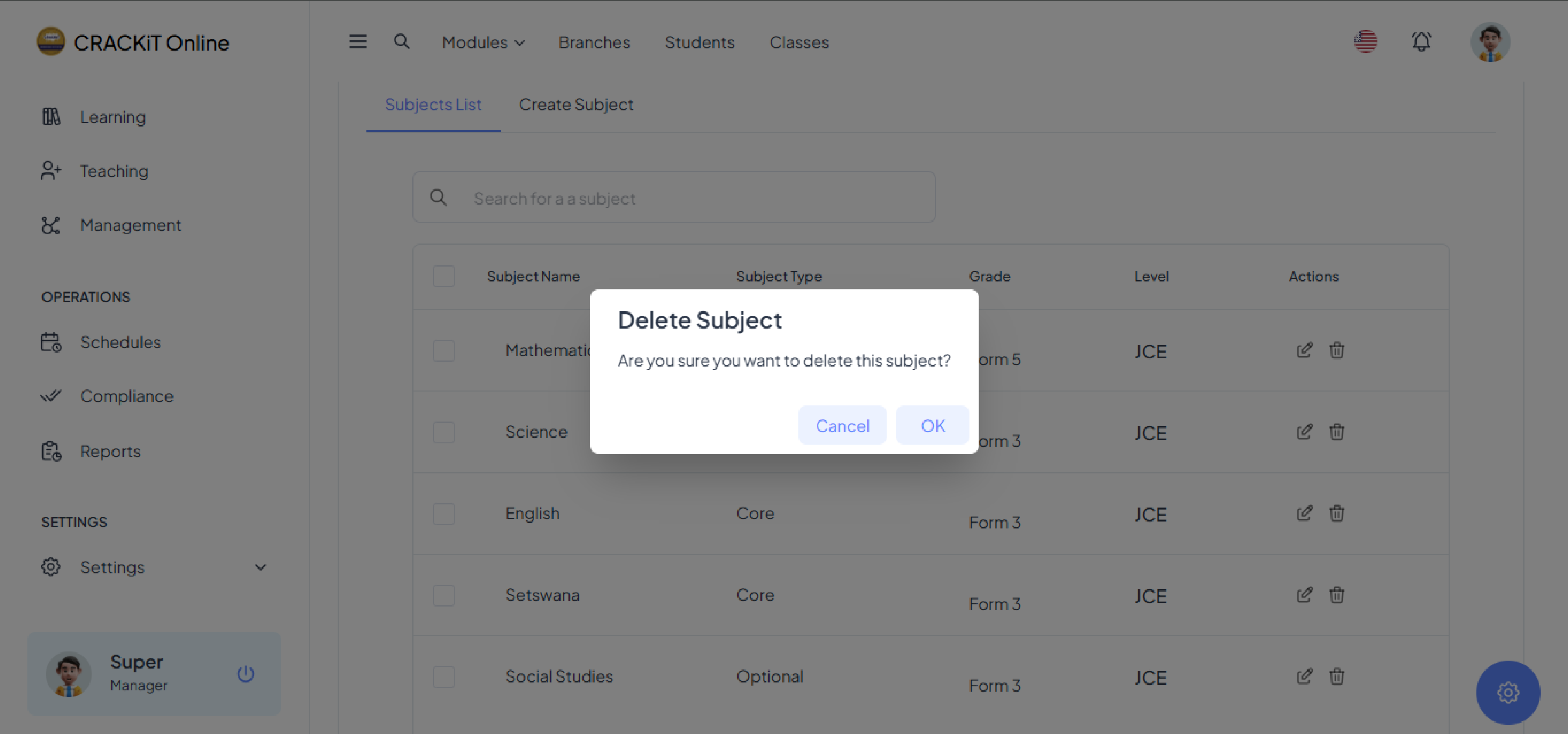1568x734 pixels.
Task: Click the hamburger menu icon
Action: 358,42
